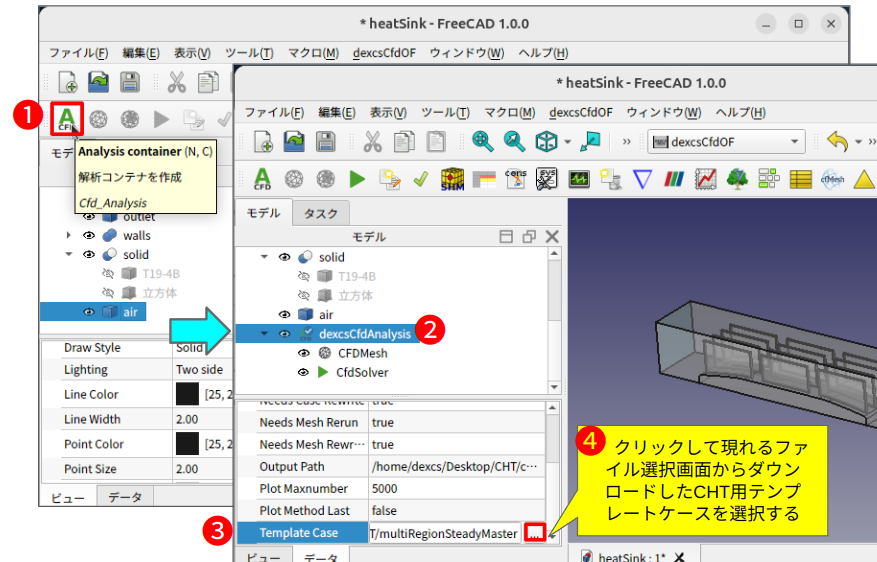Screen dimensions: 877x562
Task: Open the dexcsCfdOF workbench dropdown
Action: [726, 142]
